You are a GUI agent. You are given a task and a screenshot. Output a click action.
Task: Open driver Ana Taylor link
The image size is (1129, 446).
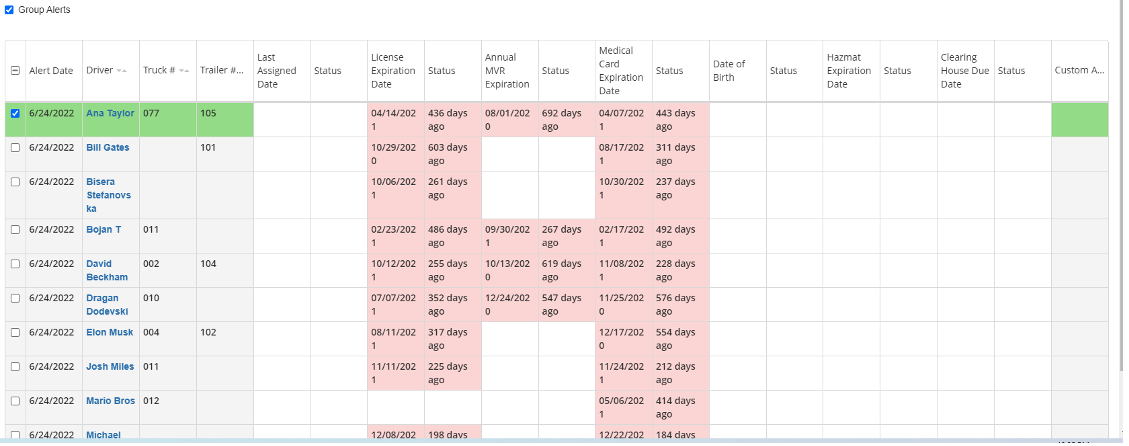110,113
